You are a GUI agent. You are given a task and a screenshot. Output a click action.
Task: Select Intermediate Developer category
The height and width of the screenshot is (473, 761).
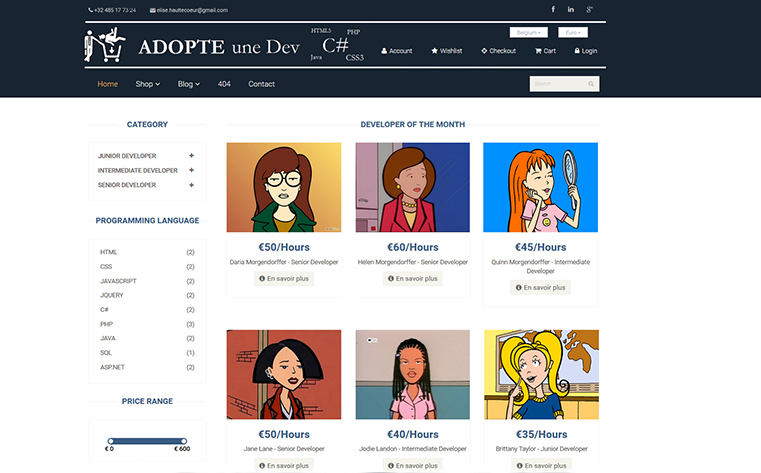click(x=138, y=170)
